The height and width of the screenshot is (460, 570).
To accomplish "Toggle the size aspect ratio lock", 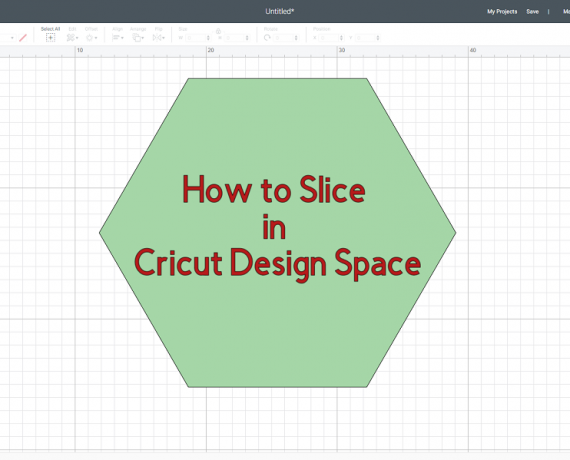I will coord(218,31).
